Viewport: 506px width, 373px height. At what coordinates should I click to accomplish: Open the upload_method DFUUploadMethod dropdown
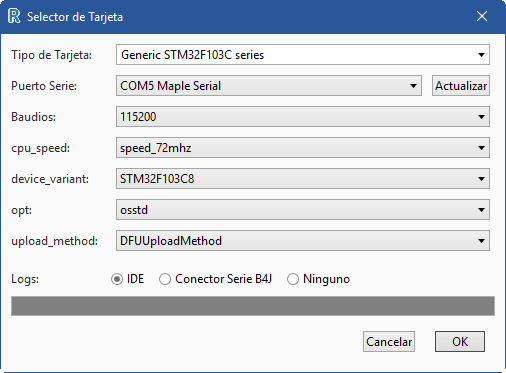[303, 241]
